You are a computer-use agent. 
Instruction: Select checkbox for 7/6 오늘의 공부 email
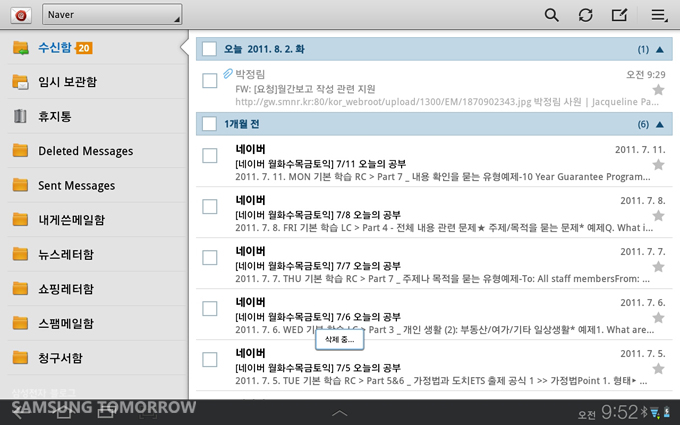pyautogui.click(x=209, y=309)
